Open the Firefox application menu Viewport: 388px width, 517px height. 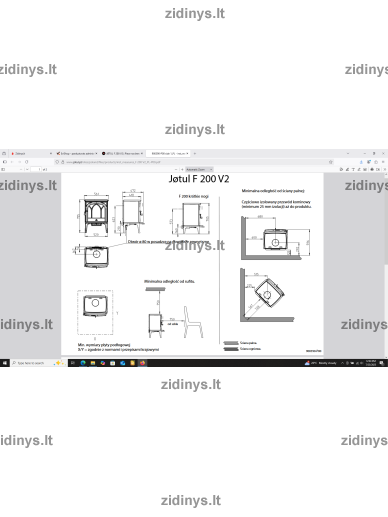tap(383, 162)
